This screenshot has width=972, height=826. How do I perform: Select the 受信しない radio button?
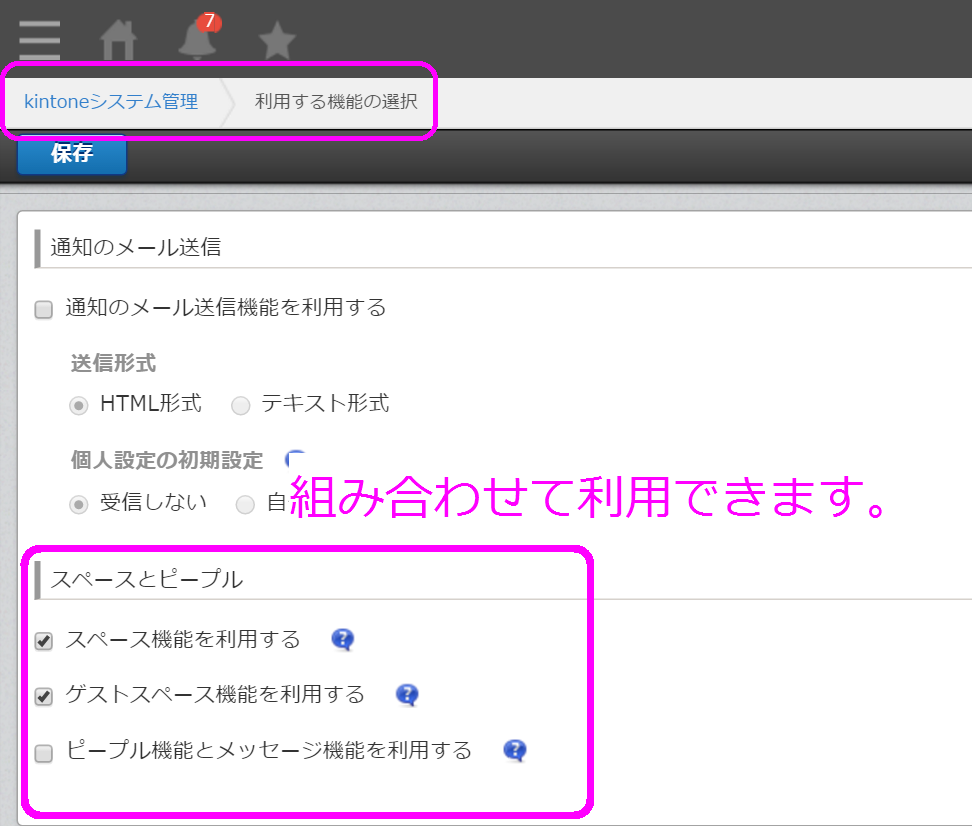[x=78, y=504]
